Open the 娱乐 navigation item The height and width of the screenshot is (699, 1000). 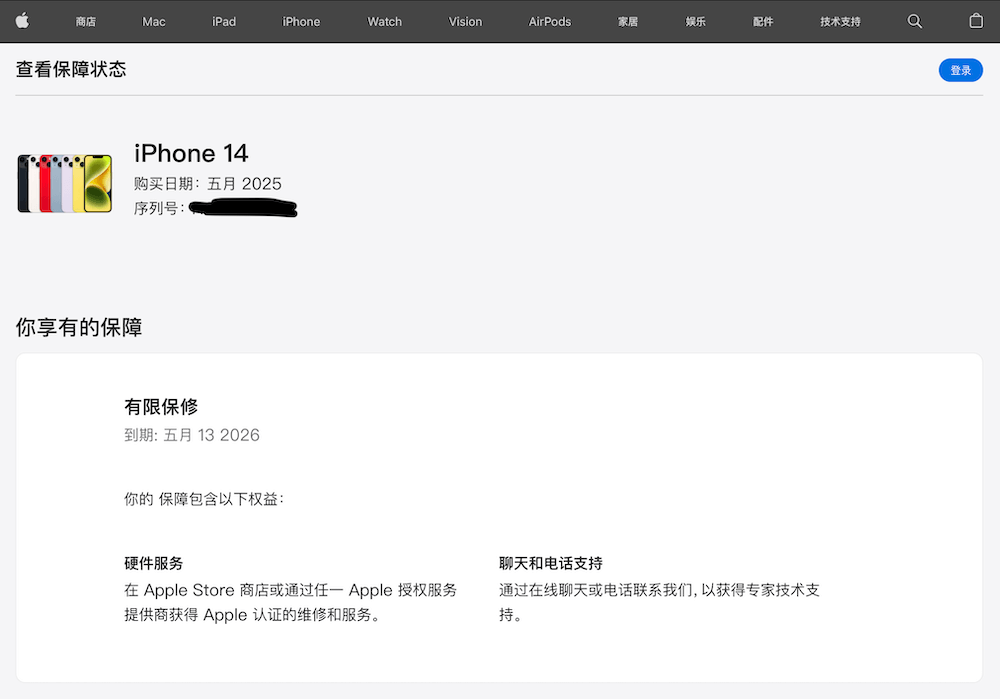click(695, 22)
